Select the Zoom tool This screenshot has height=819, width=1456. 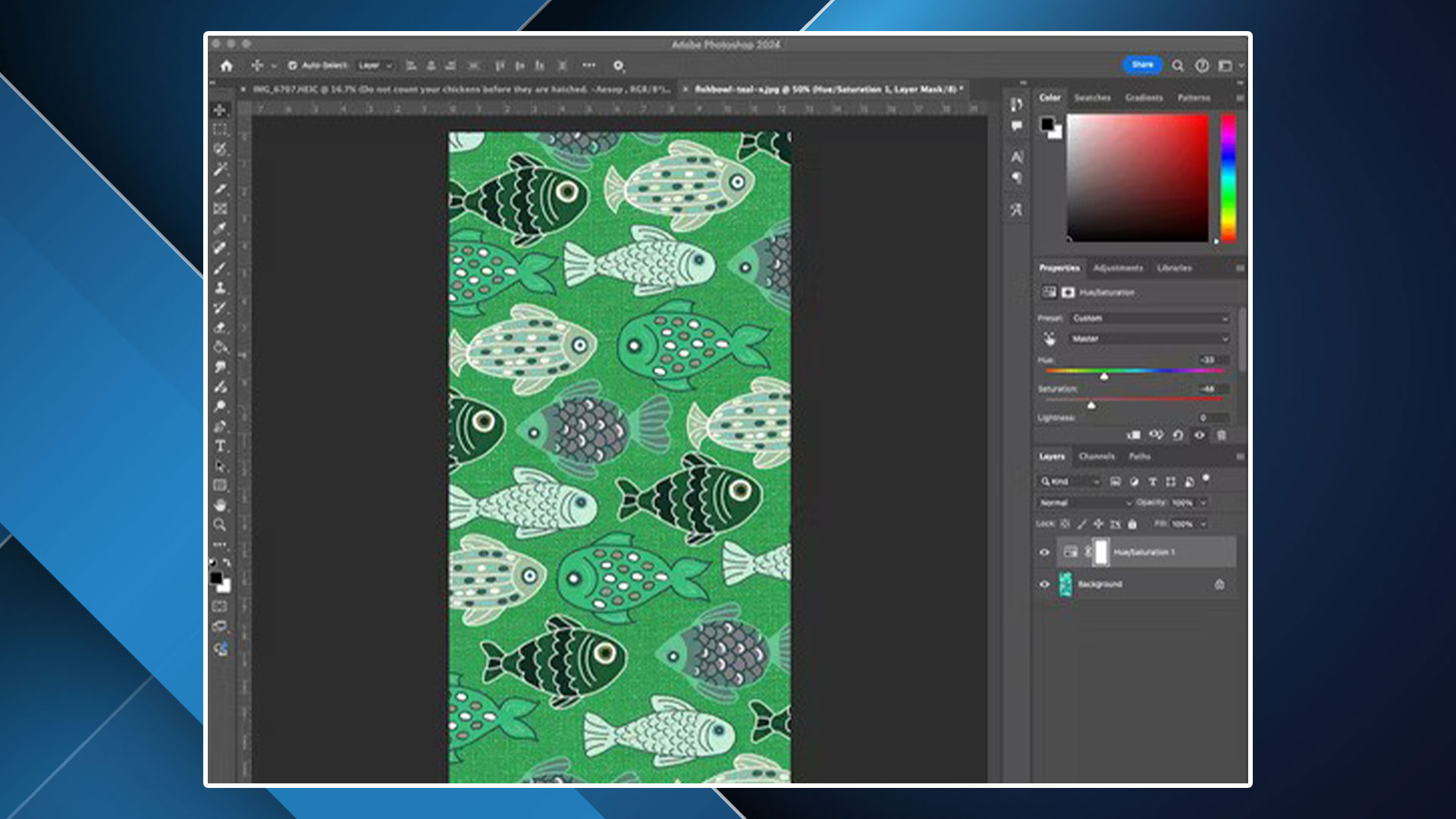[220, 525]
